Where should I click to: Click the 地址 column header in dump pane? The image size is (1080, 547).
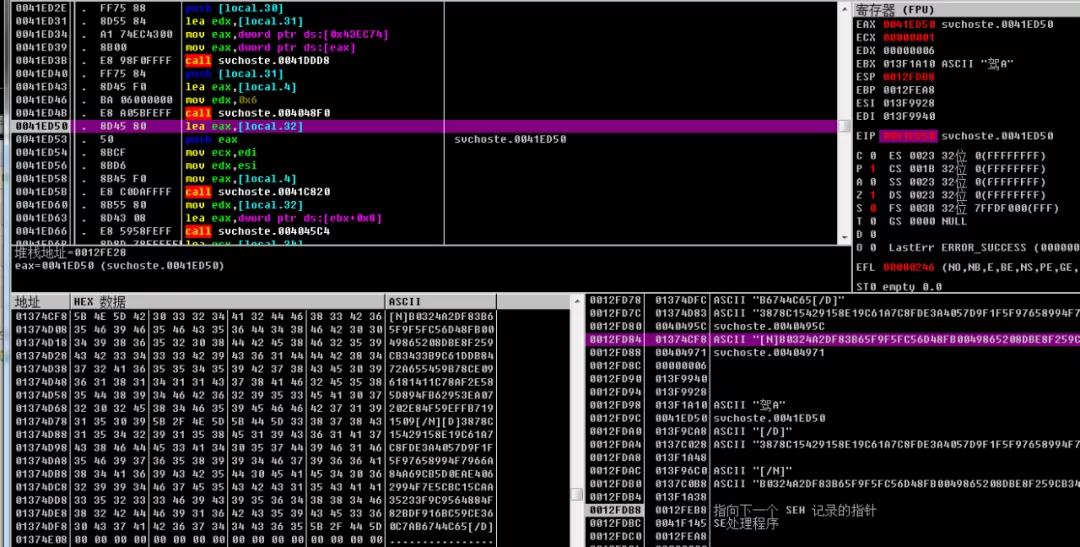point(28,301)
